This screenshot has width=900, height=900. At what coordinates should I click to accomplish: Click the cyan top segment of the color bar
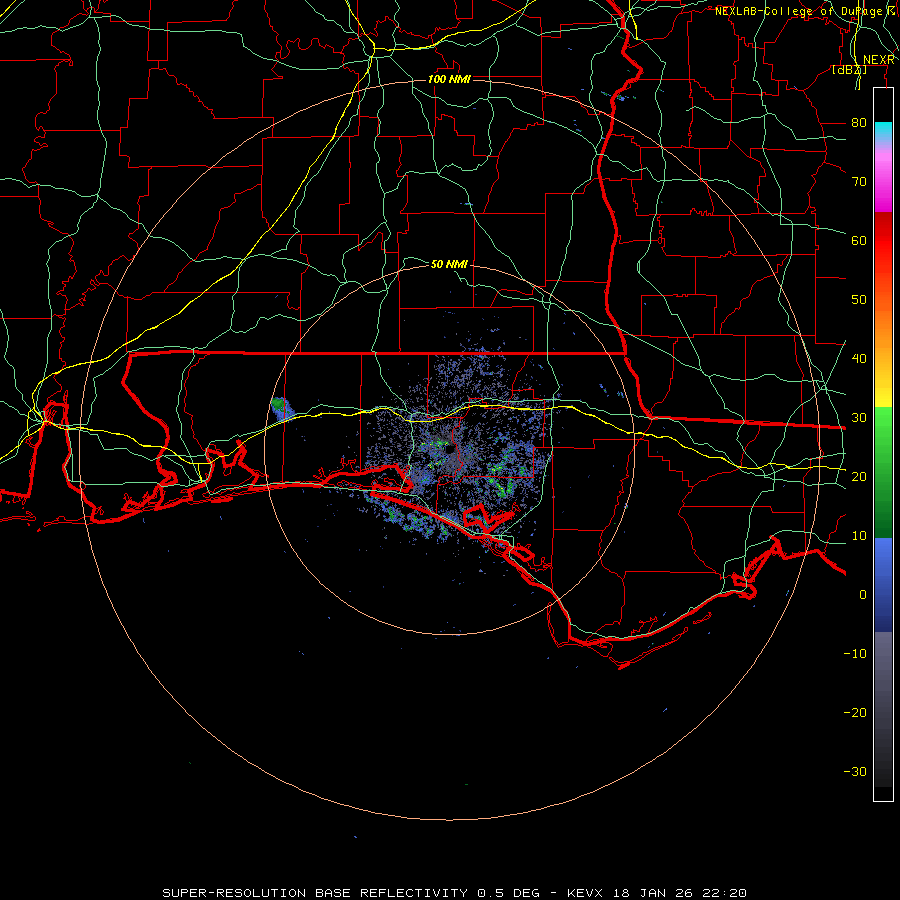point(883,132)
